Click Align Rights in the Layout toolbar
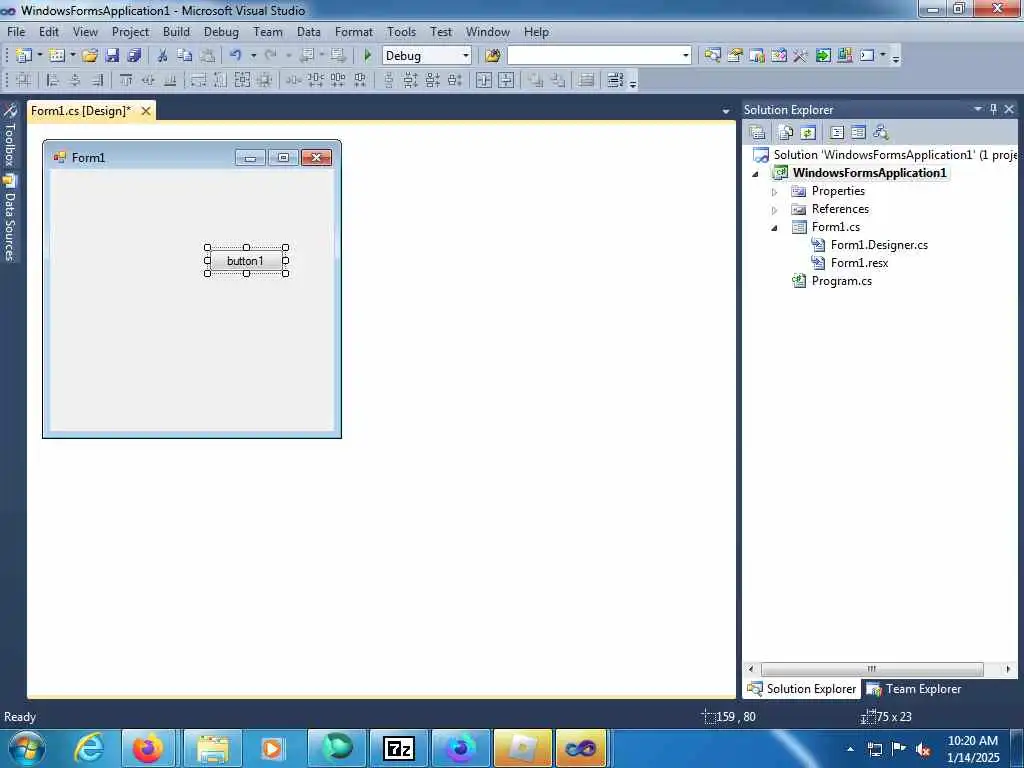The height and width of the screenshot is (768, 1024). point(97,80)
